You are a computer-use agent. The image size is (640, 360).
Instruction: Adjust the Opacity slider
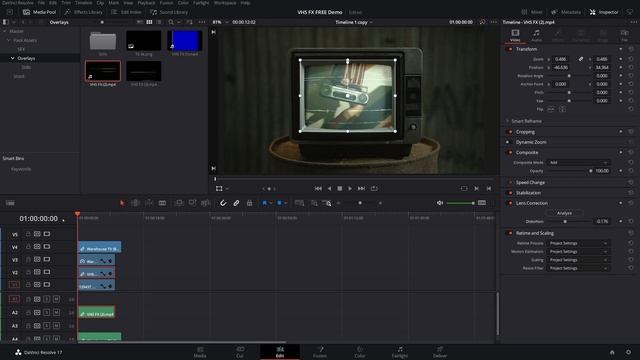[569, 171]
